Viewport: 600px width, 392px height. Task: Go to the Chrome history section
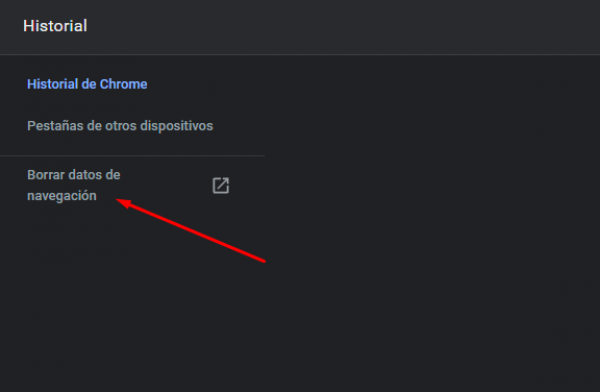pos(87,84)
